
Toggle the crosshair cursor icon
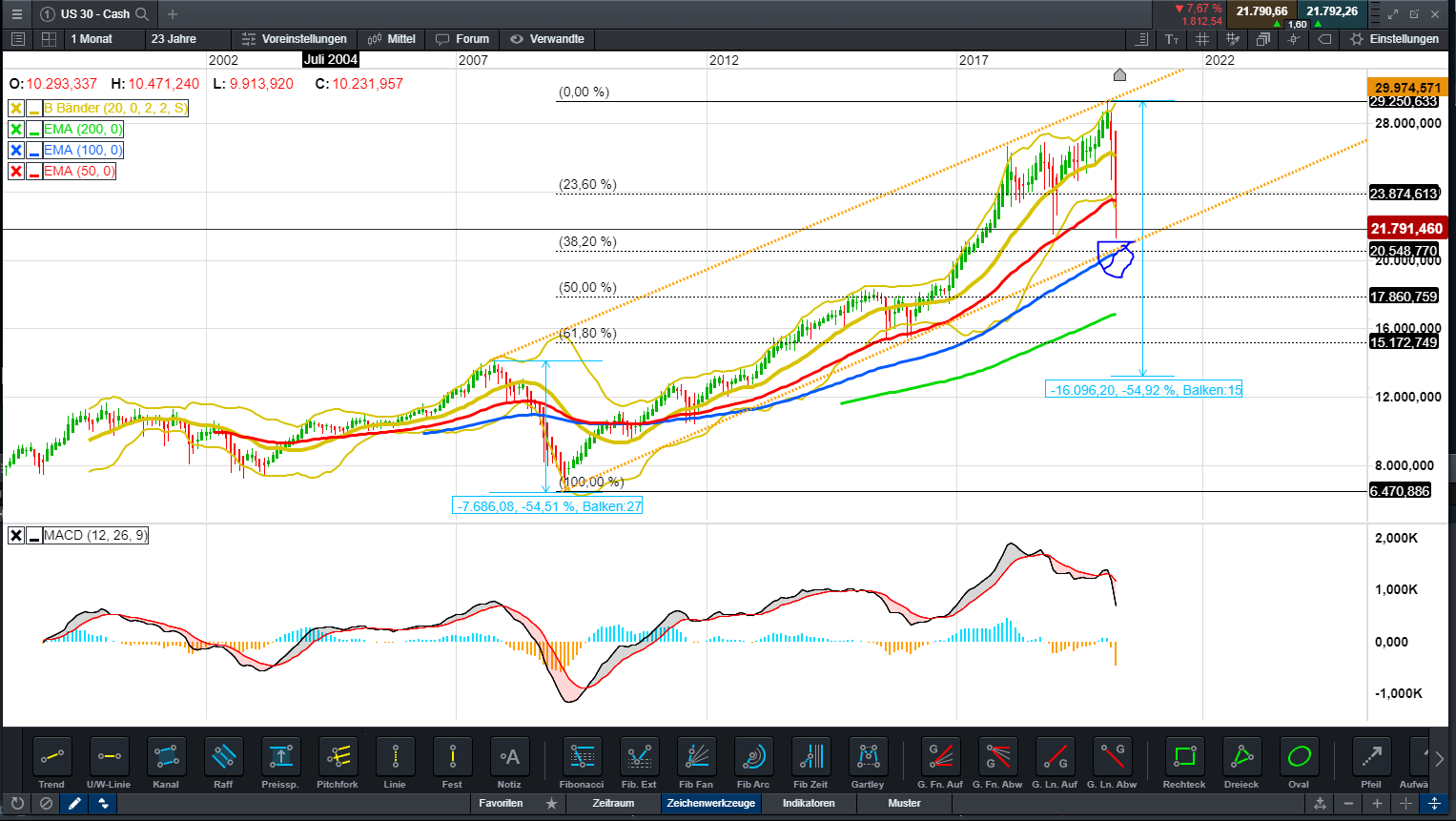(1294, 39)
